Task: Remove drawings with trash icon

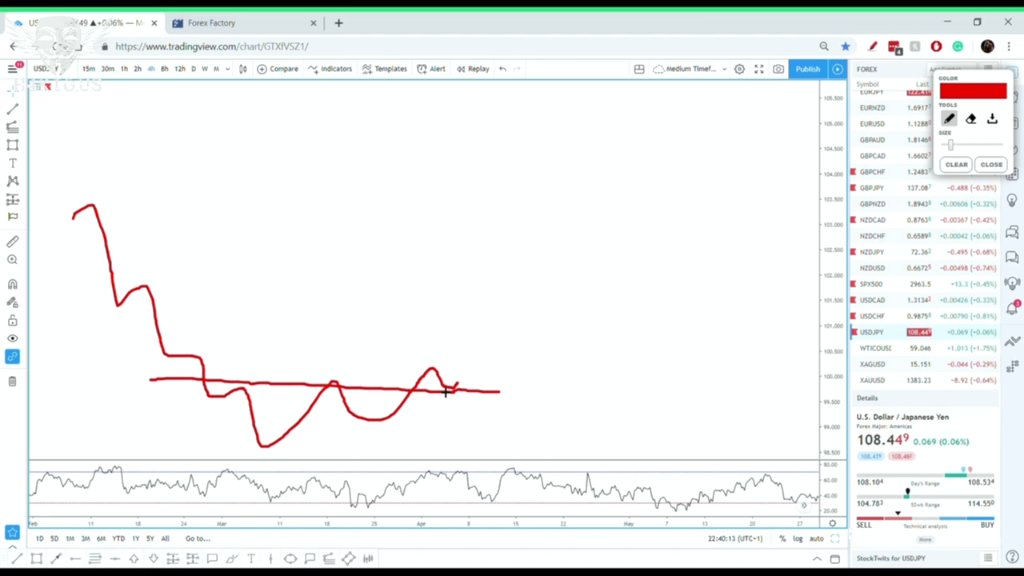Action: click(12, 381)
